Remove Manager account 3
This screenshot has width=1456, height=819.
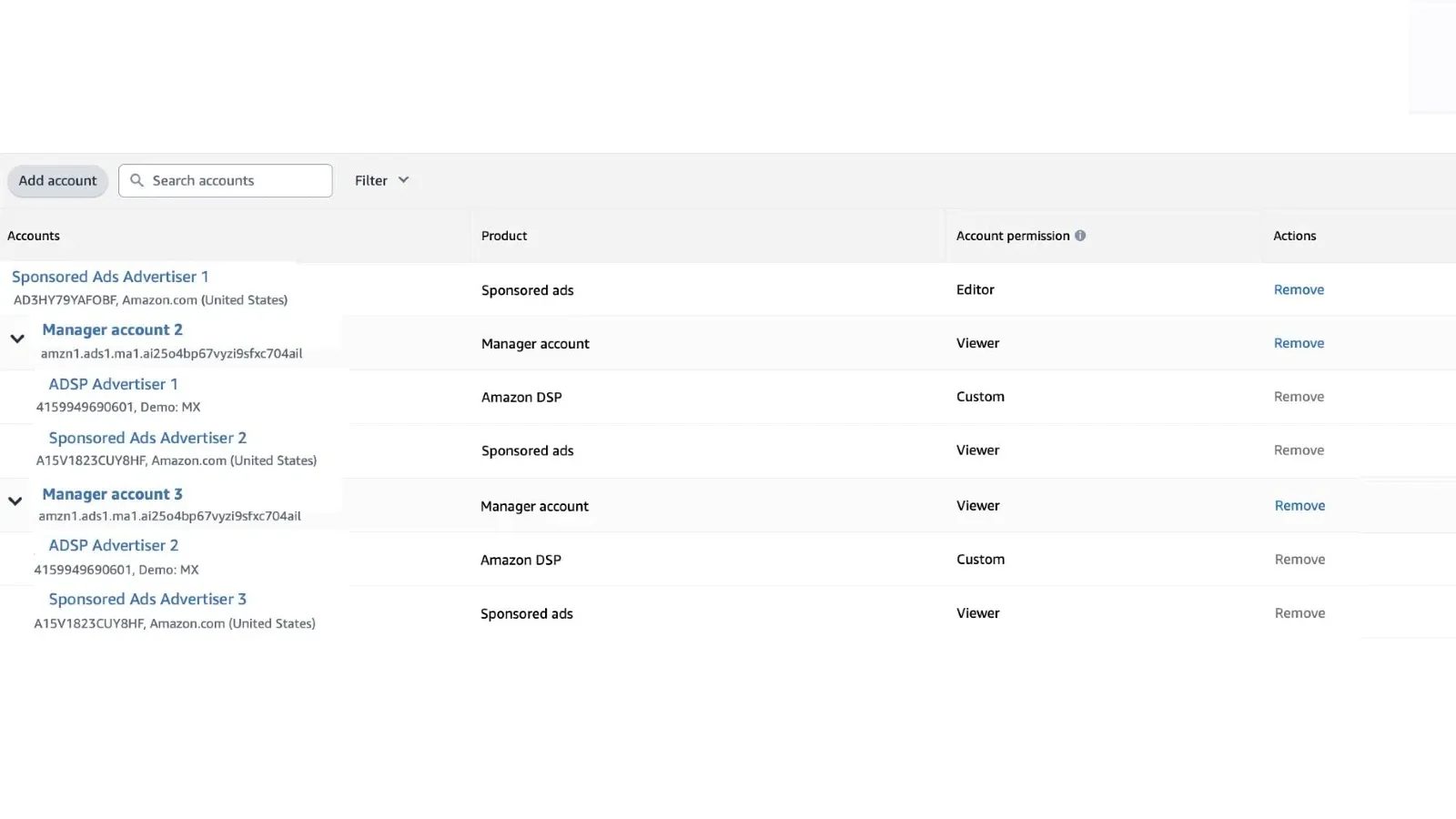[1299, 505]
